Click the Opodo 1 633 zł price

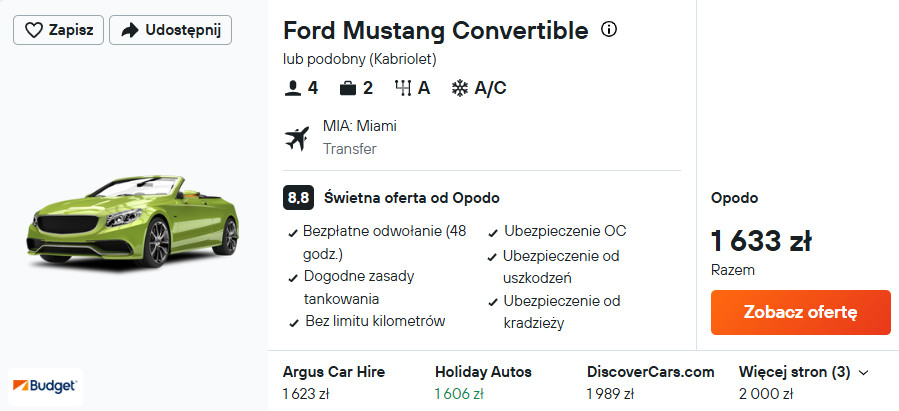point(760,241)
